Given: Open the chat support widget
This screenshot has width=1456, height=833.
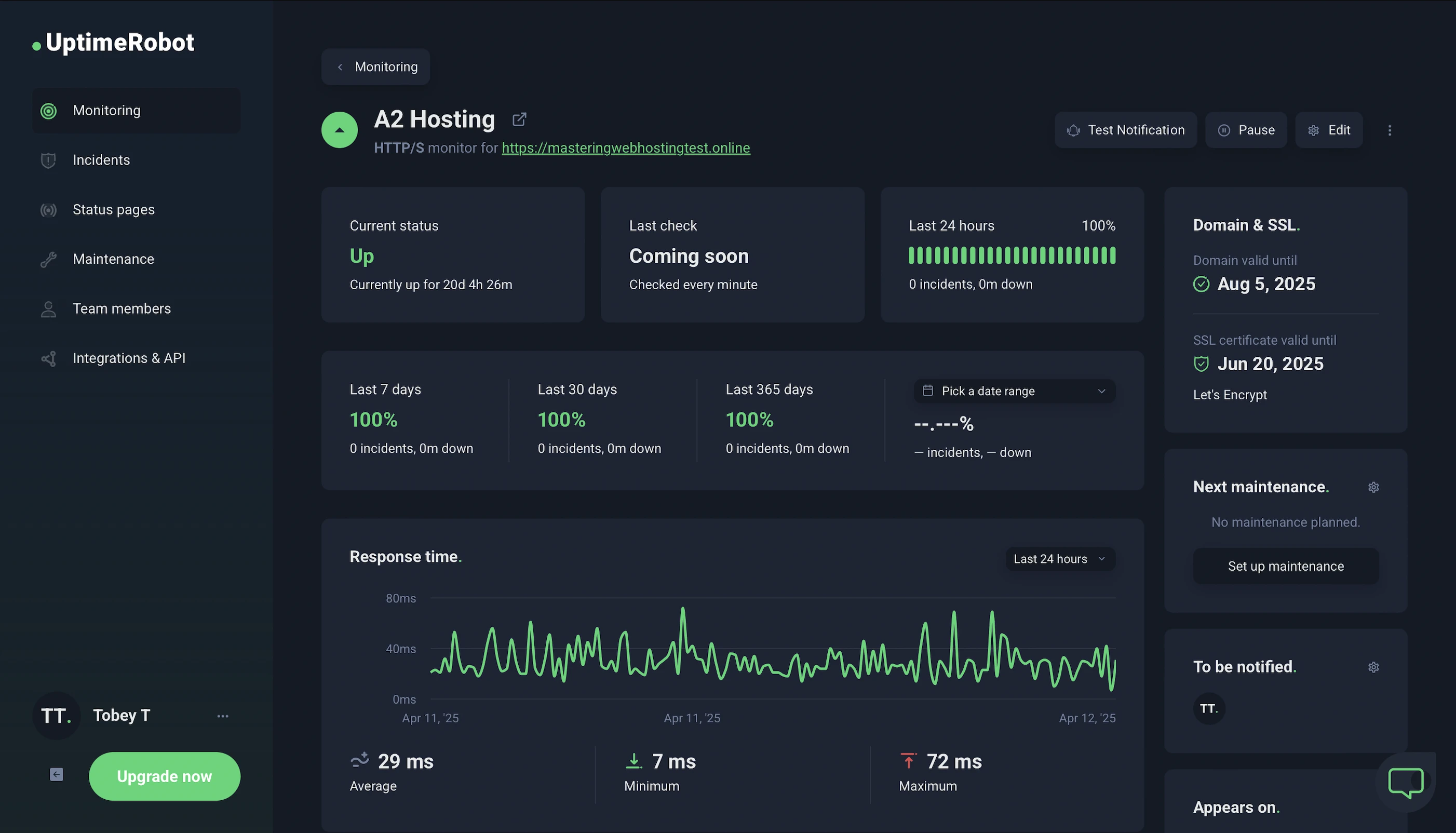Looking at the screenshot, I should coord(1406,782).
